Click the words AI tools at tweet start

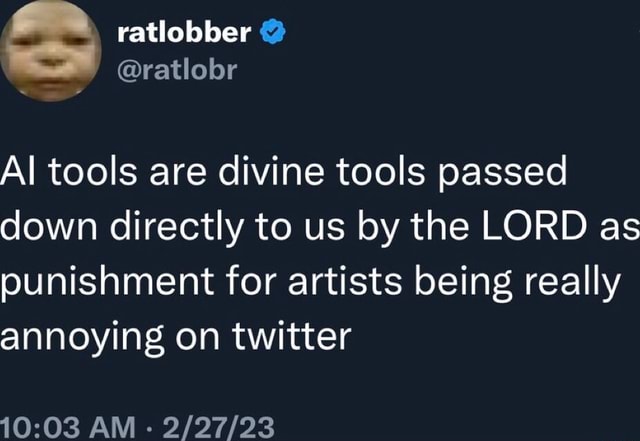coord(69,171)
